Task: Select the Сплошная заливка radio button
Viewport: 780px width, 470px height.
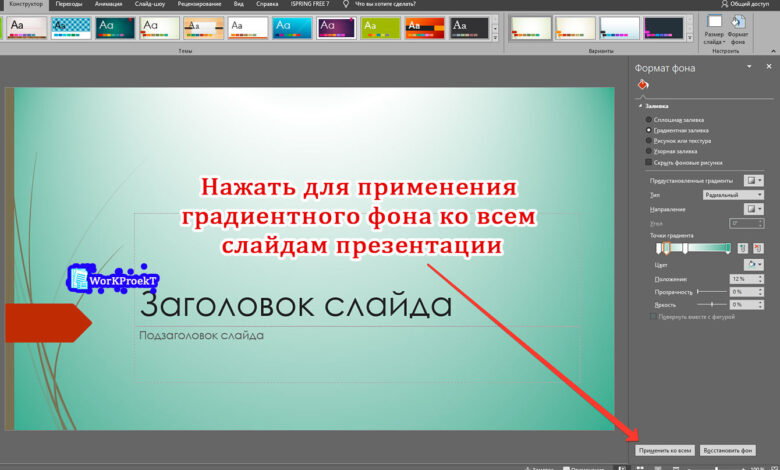Action: tap(649, 120)
